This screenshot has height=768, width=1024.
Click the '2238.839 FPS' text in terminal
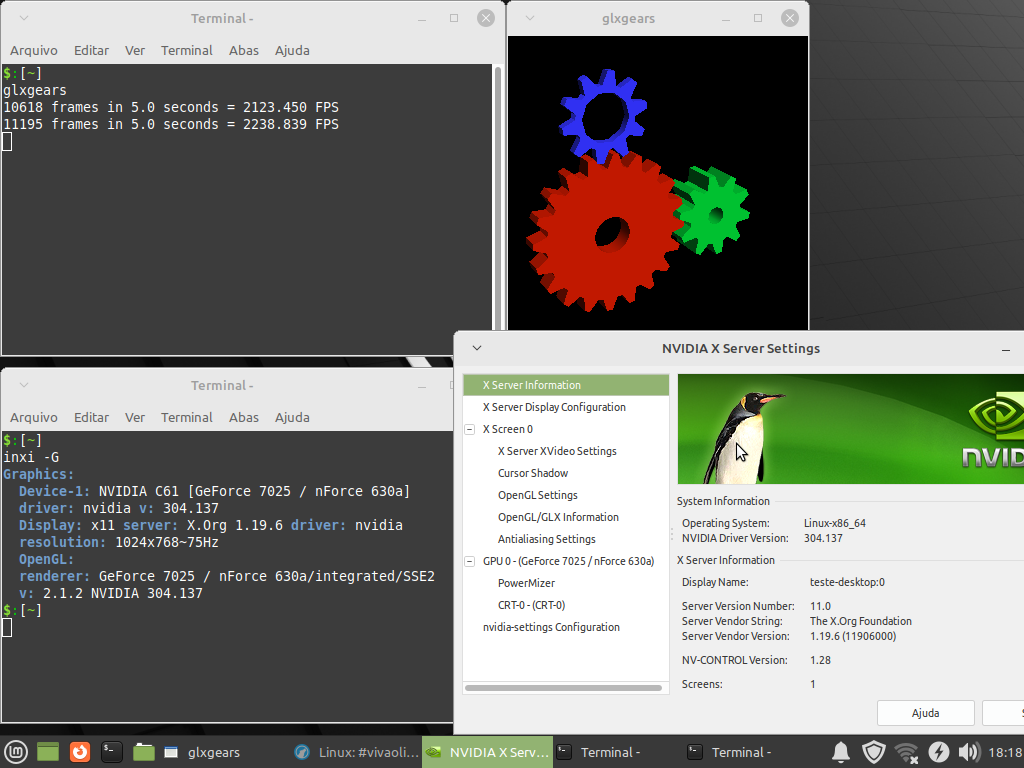[x=291, y=124]
